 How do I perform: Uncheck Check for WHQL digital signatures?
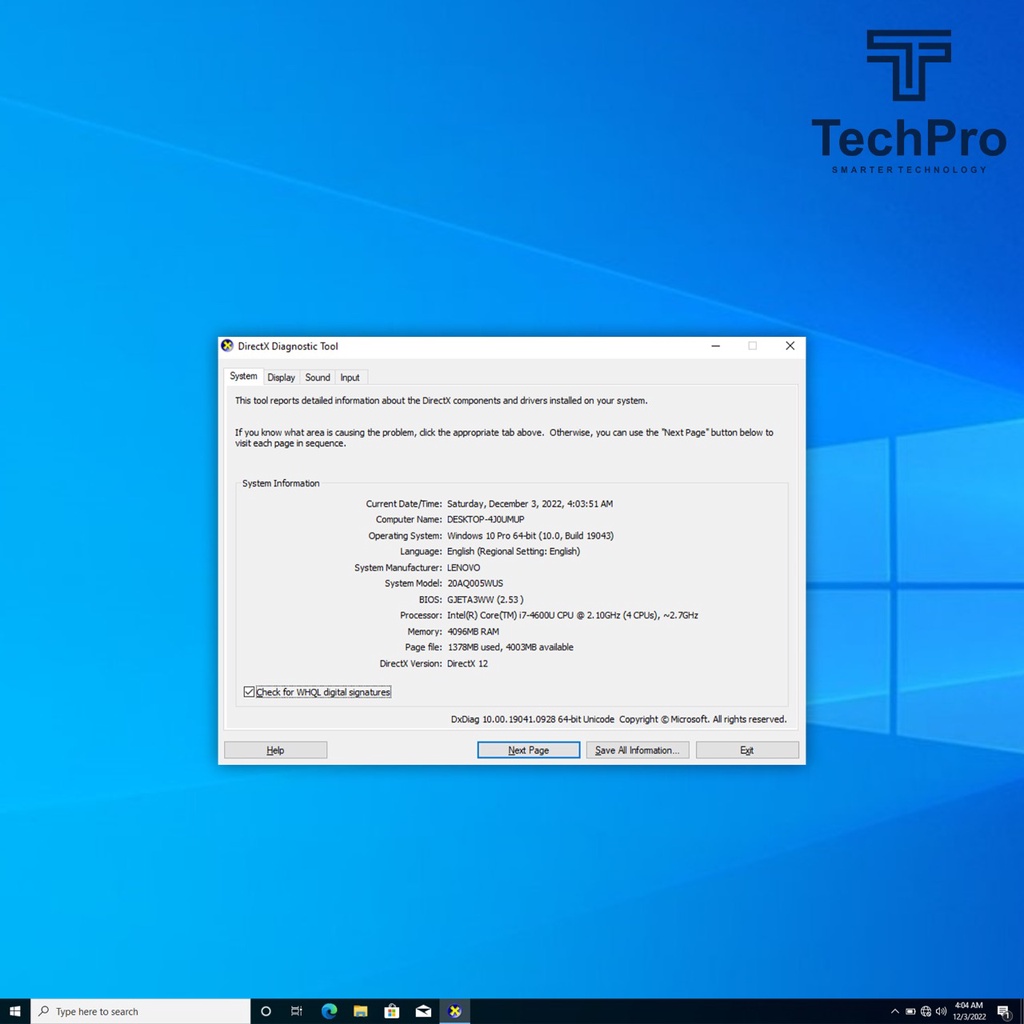click(x=249, y=692)
